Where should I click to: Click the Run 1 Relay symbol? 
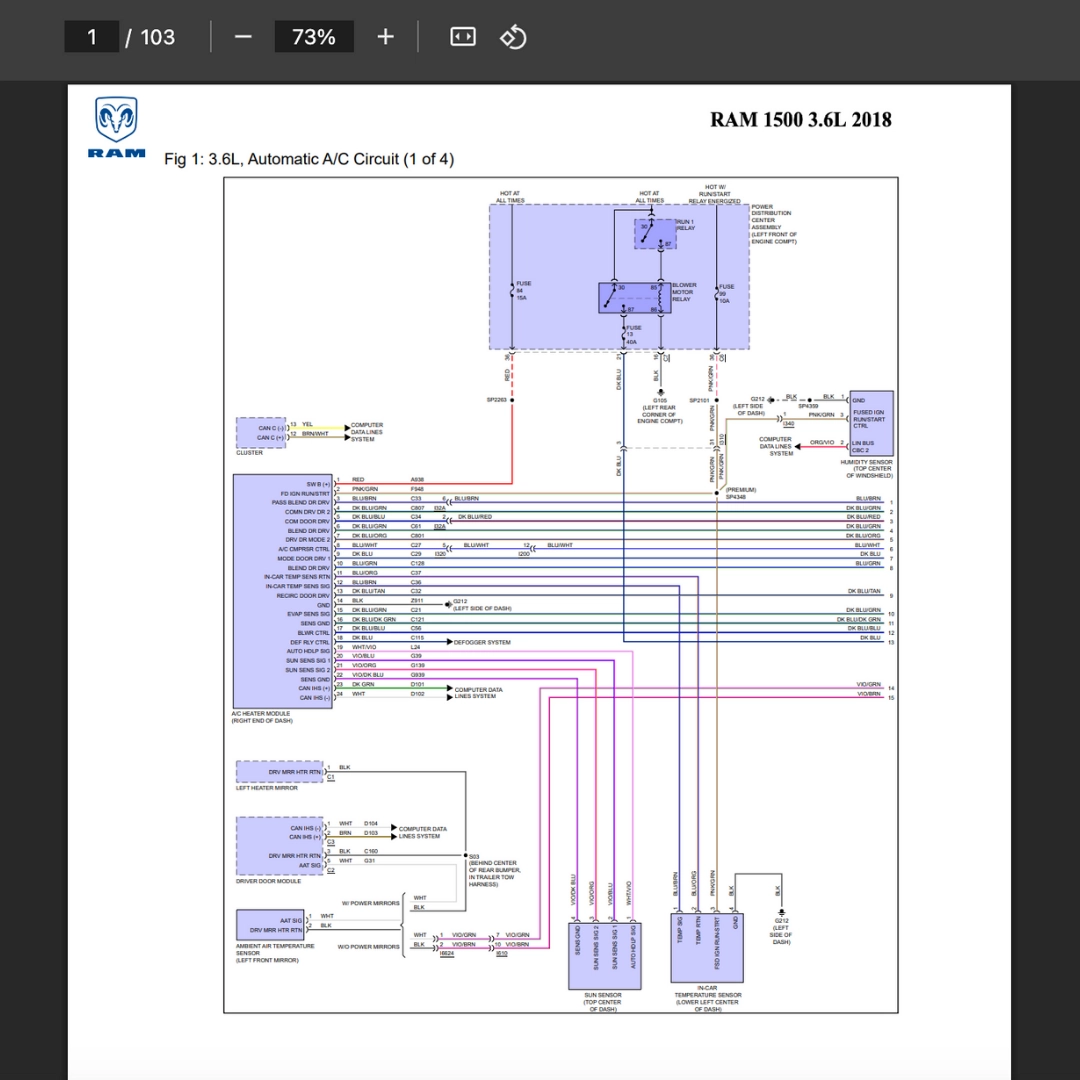[x=654, y=233]
